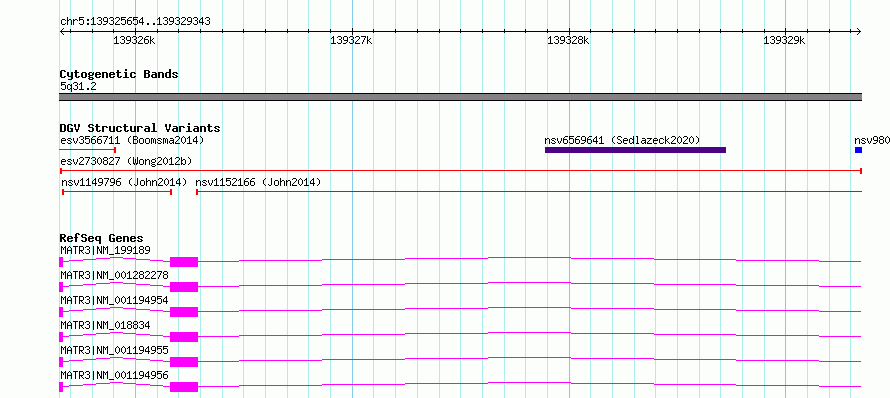Click the magenta exon block of NM_018834

184,337
